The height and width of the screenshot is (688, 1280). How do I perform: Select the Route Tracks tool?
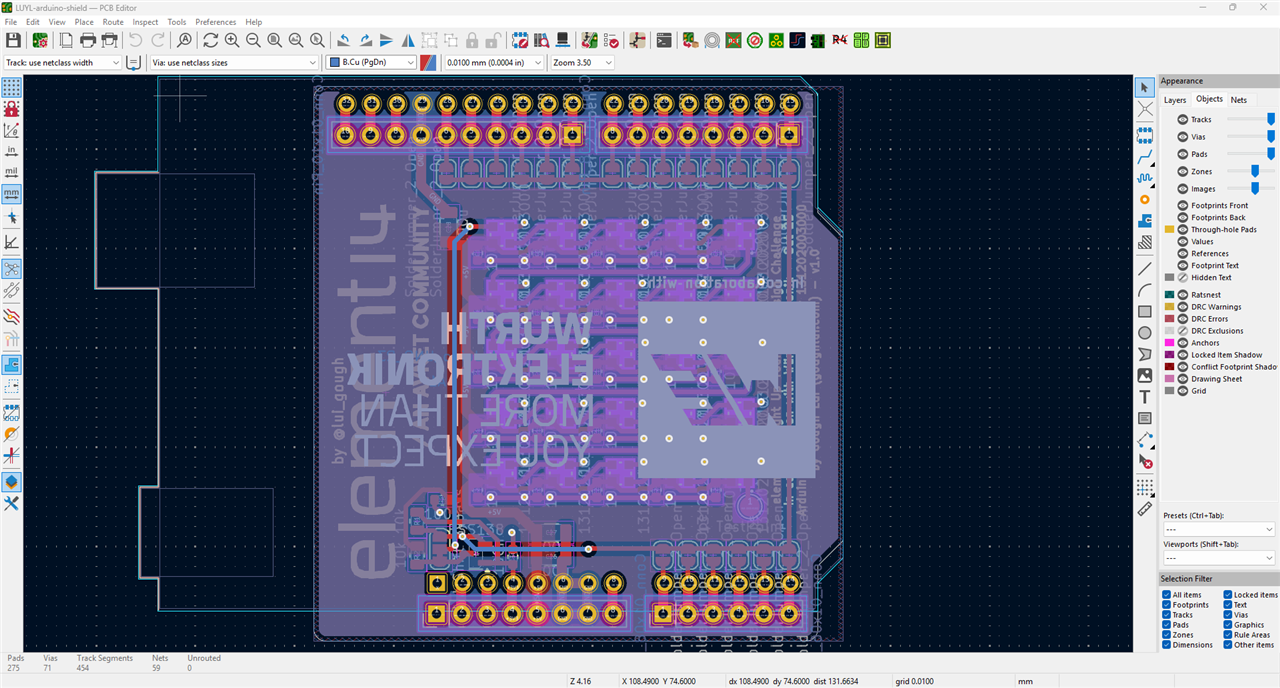pyautogui.click(x=1145, y=158)
